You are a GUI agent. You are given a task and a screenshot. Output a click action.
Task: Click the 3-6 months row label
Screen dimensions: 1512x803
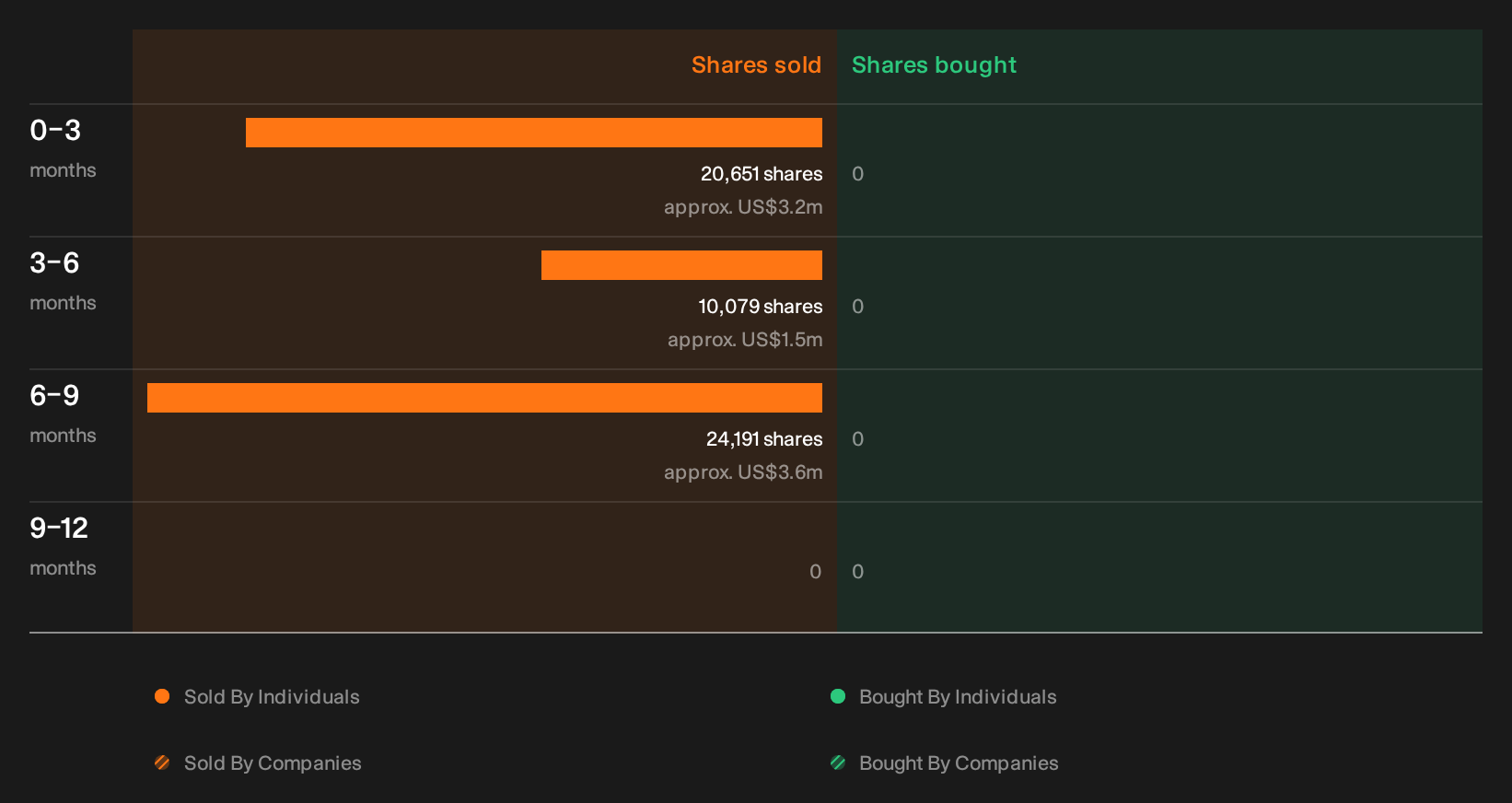tap(63, 281)
